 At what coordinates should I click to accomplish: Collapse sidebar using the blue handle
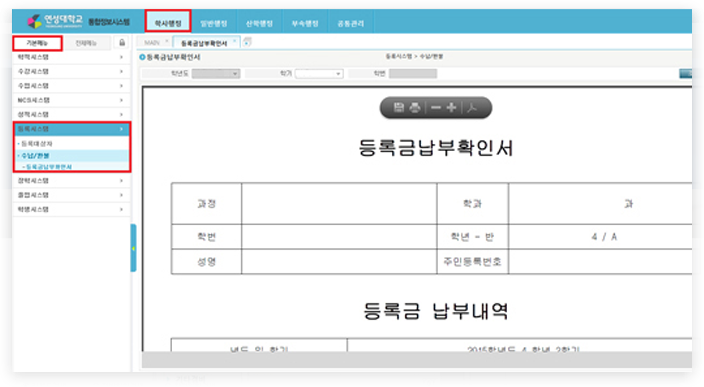[x=133, y=248]
